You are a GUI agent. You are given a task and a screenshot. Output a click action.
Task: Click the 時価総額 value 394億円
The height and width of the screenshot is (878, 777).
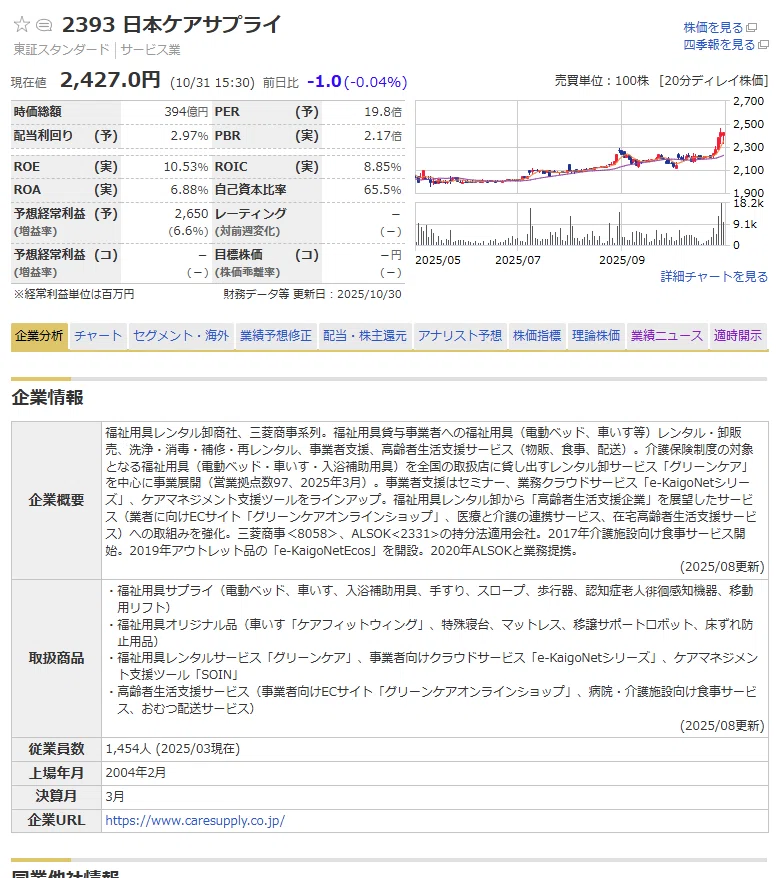[x=186, y=112]
